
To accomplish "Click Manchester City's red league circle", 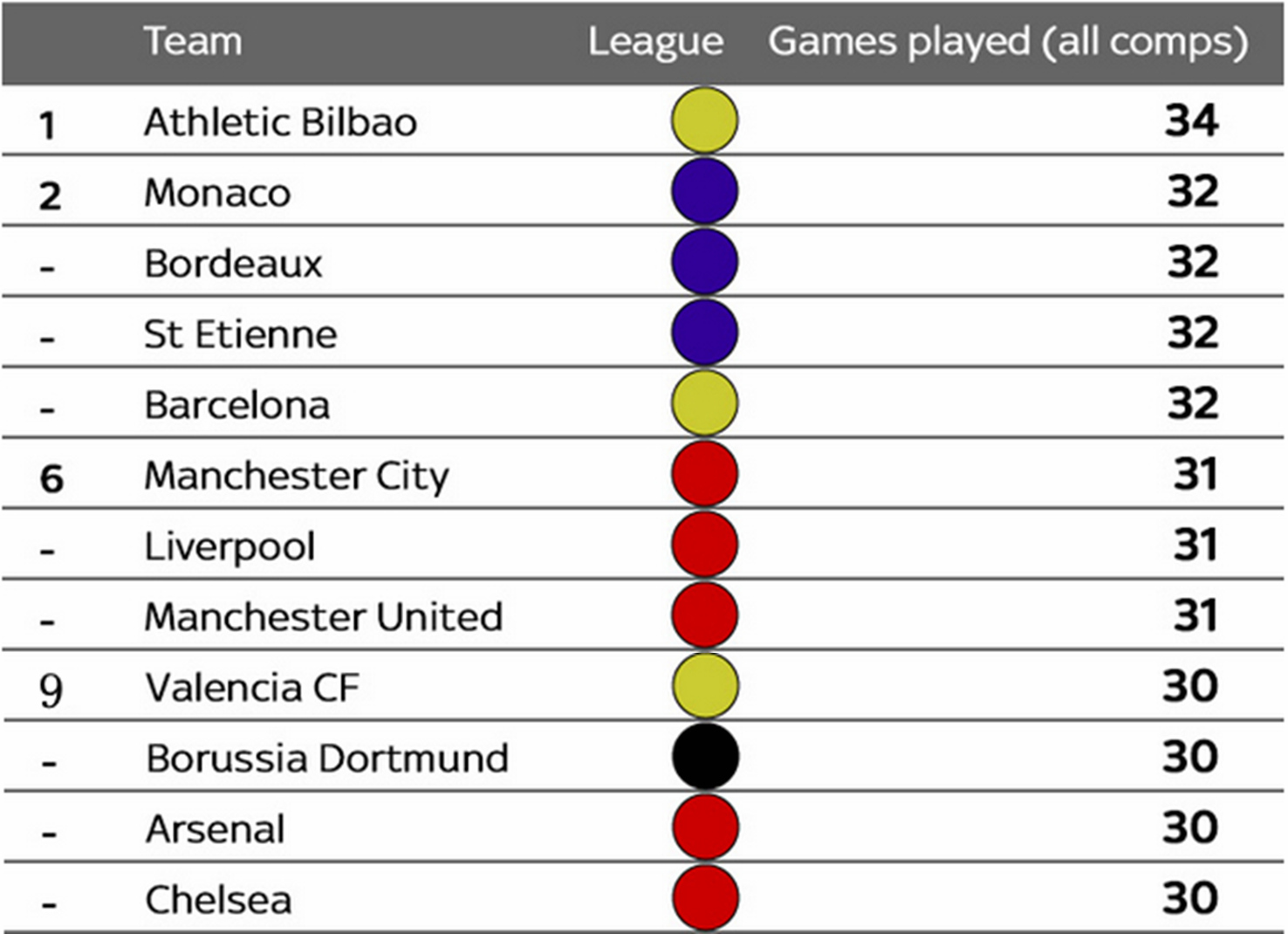I will (704, 474).
